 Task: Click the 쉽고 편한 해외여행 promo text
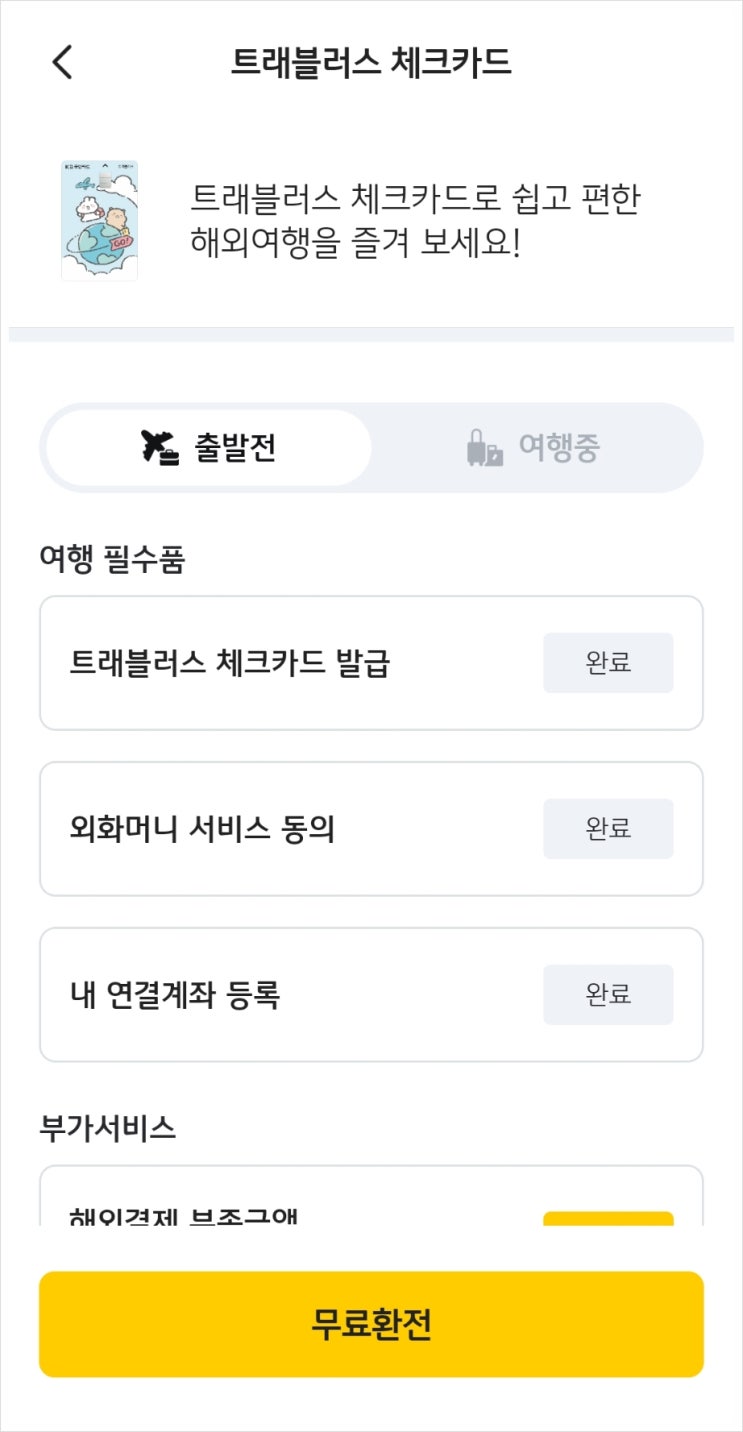pos(414,221)
